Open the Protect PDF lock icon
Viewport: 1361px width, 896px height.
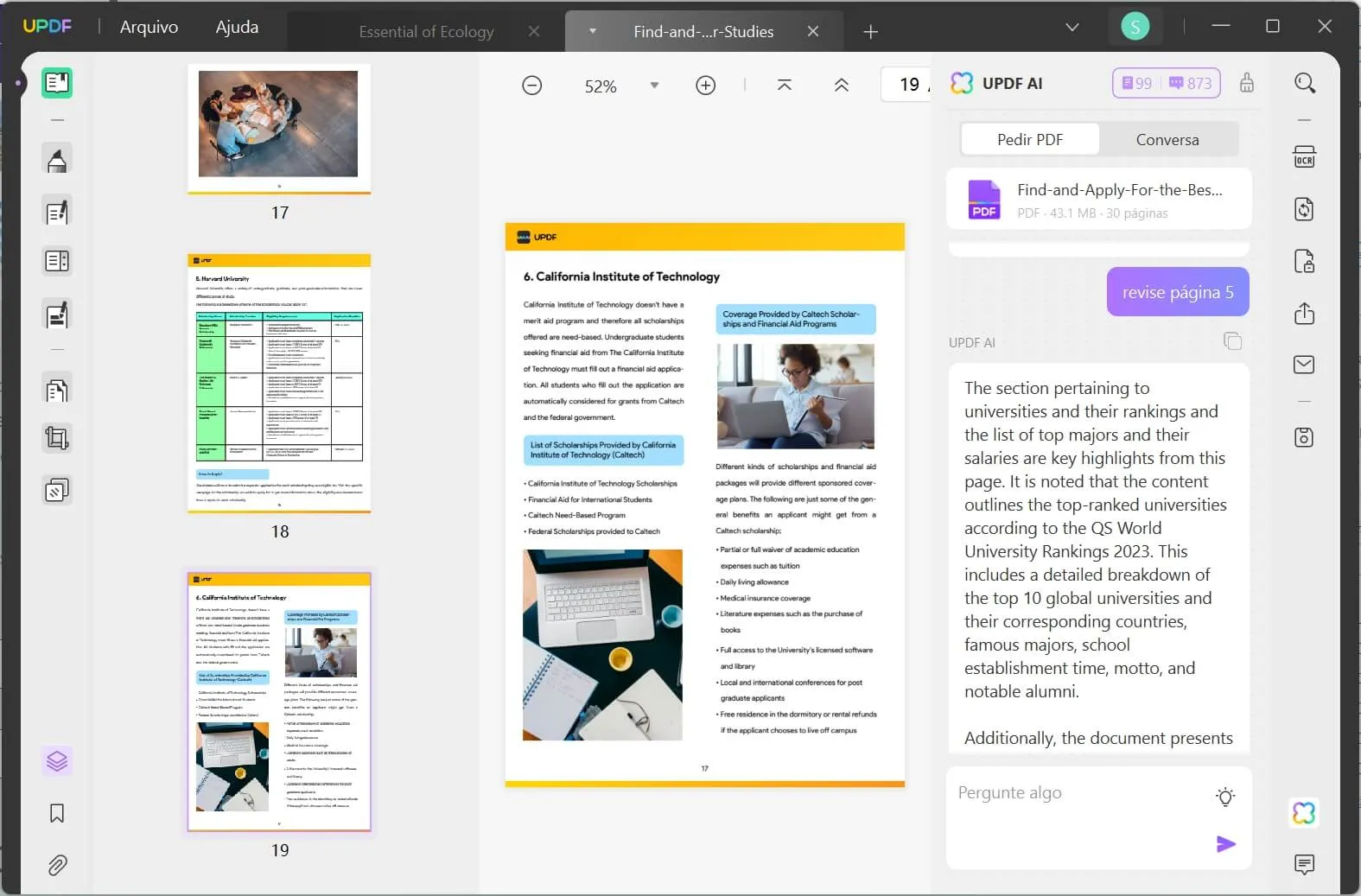tap(1305, 261)
